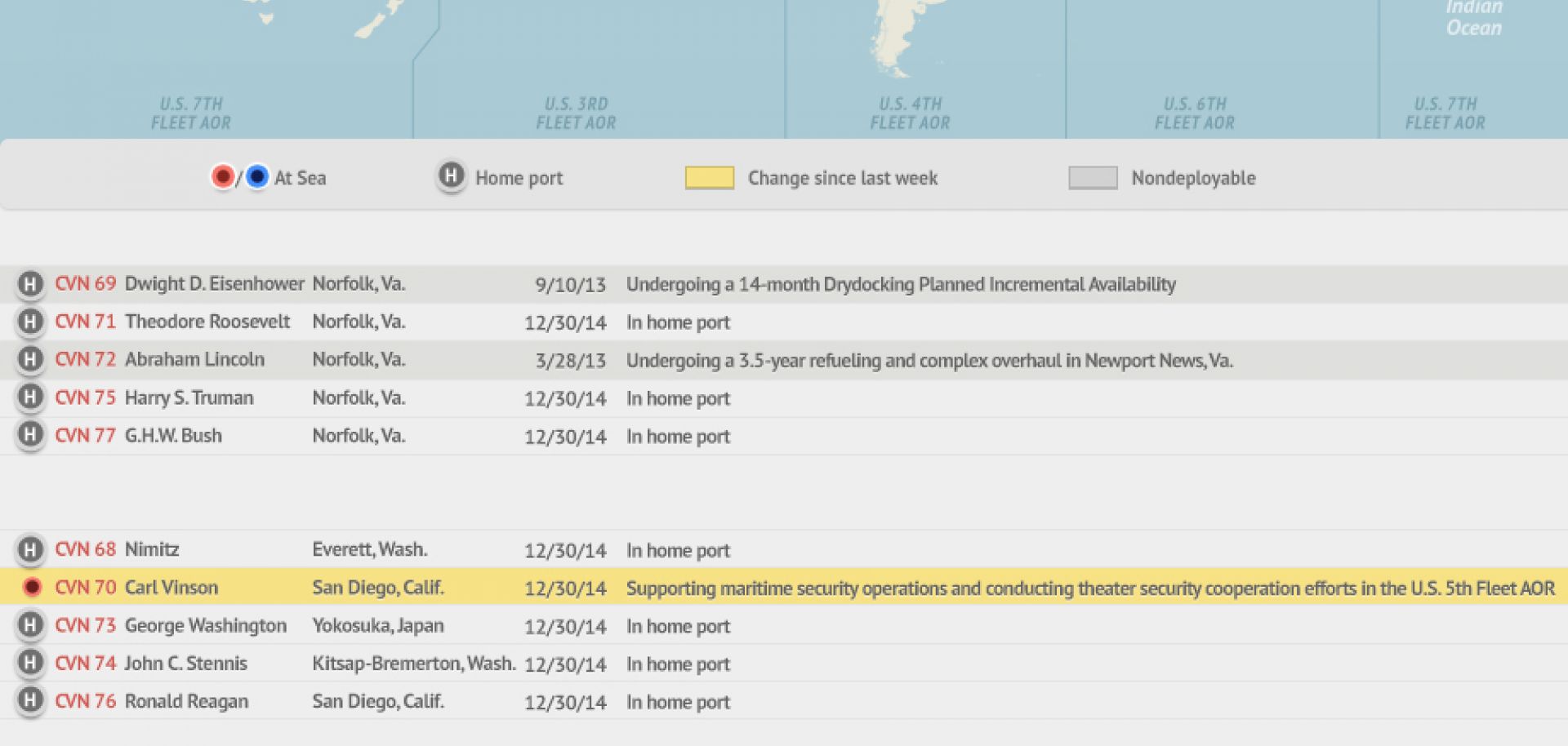Click the Everett, Wash. home port text
Screen dimensions: 1568x746
coord(369,549)
